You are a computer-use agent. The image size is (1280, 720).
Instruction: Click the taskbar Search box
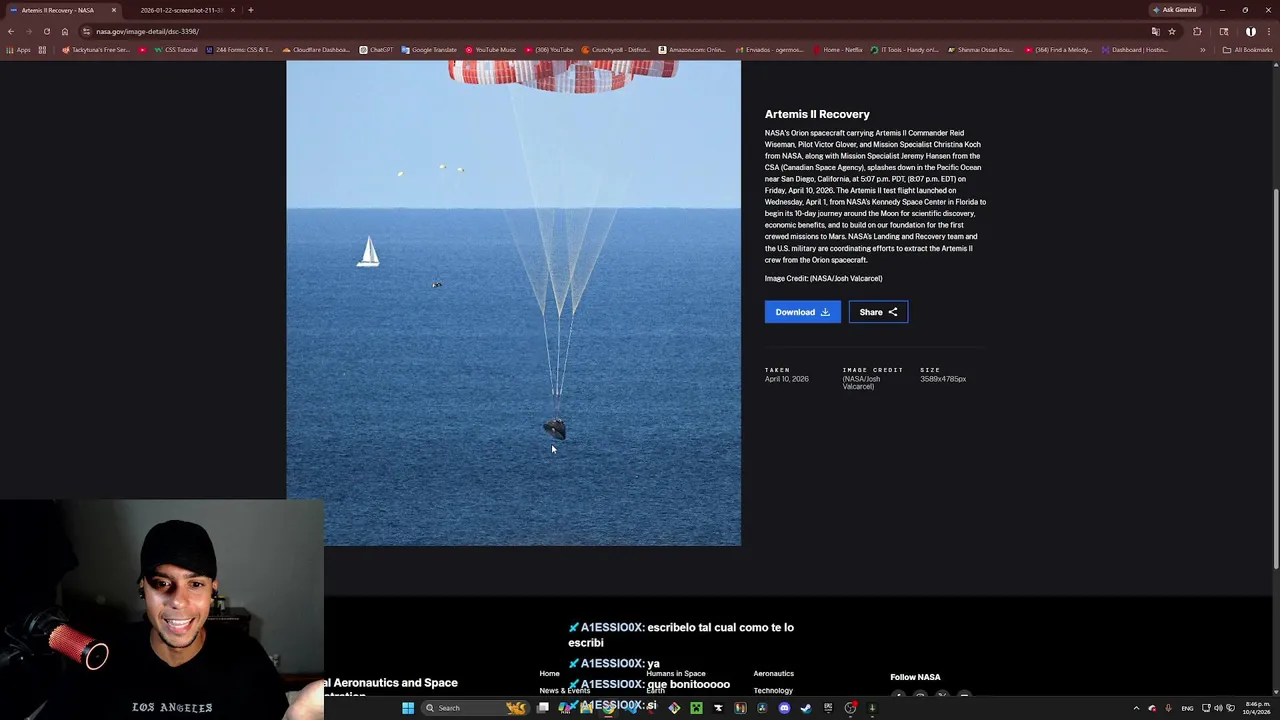pyautogui.click(x=475, y=708)
